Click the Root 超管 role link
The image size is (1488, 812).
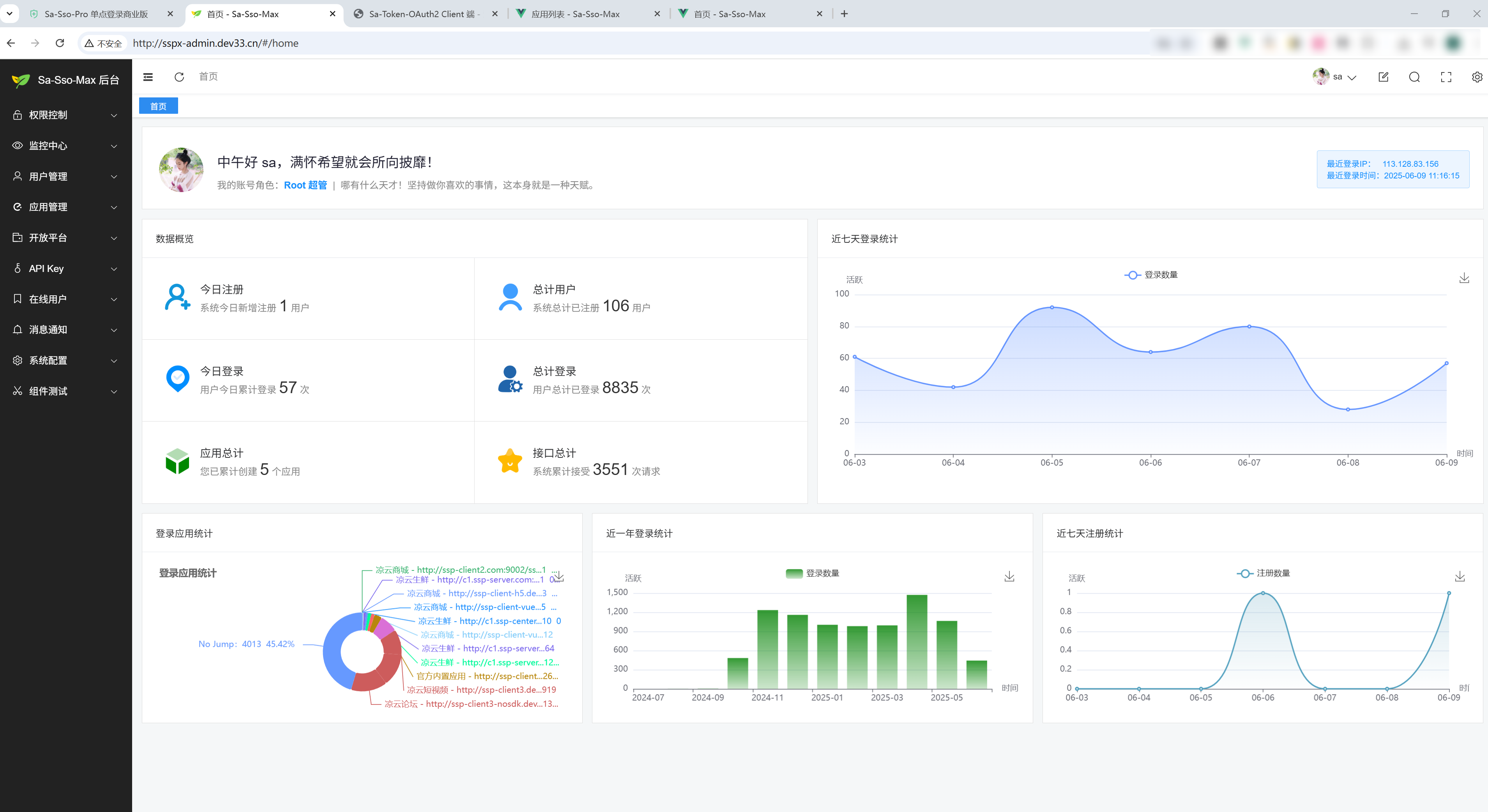click(x=305, y=185)
